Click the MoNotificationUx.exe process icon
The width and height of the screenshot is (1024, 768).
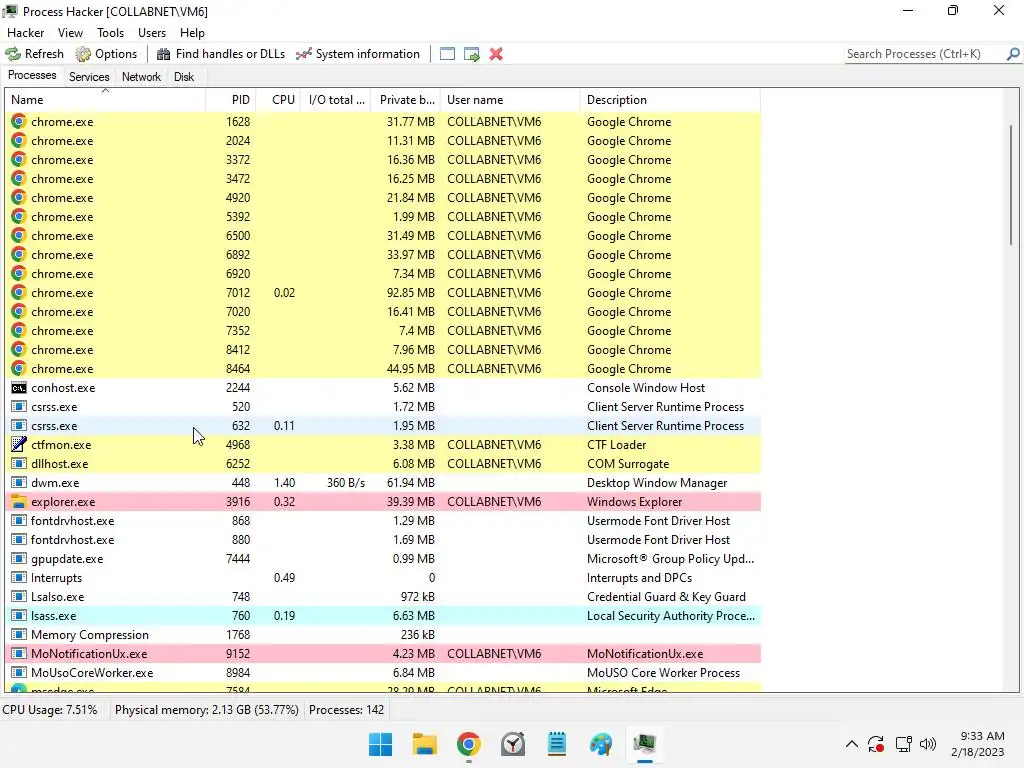click(x=19, y=654)
